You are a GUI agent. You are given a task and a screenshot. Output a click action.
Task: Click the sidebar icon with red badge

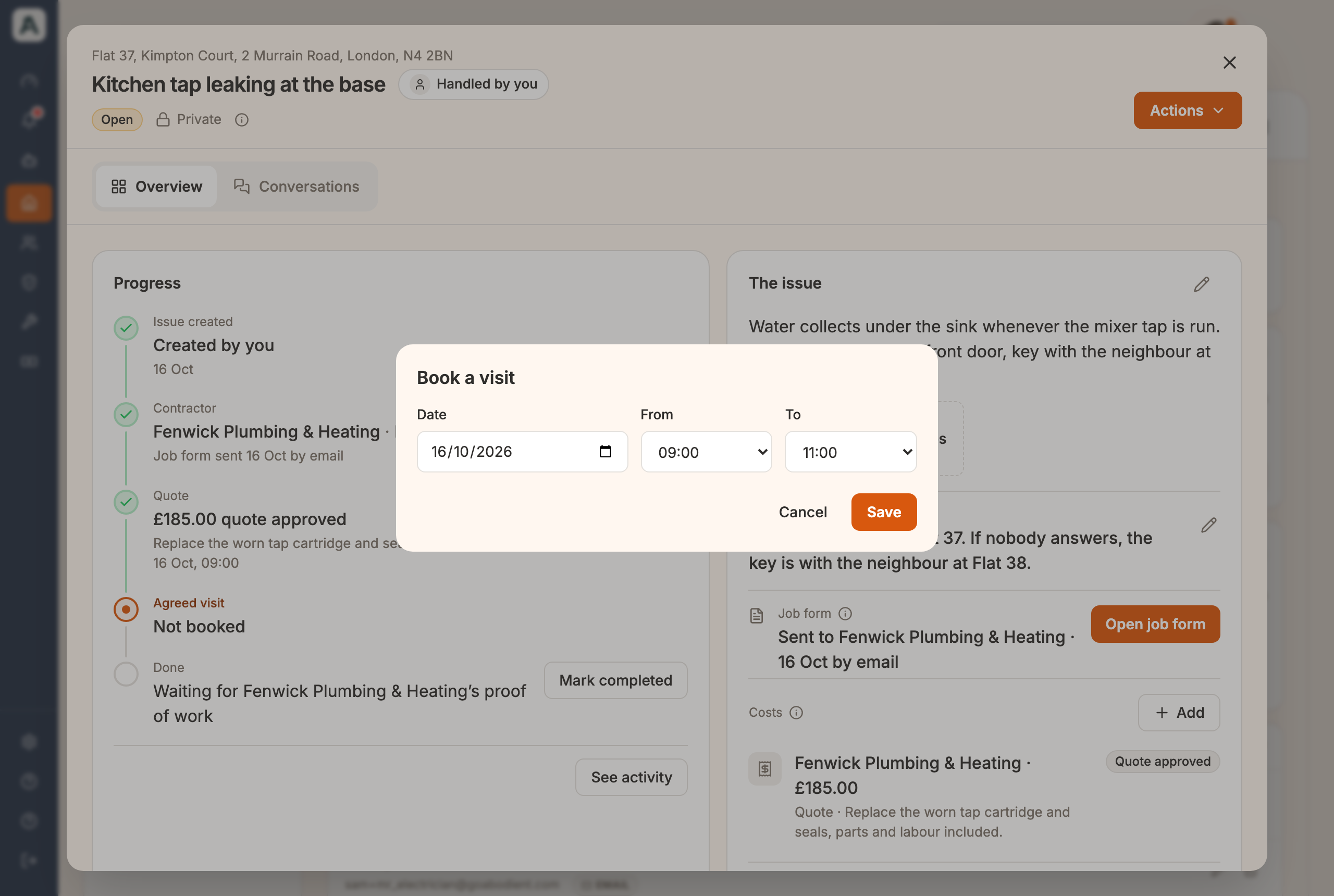(x=29, y=119)
